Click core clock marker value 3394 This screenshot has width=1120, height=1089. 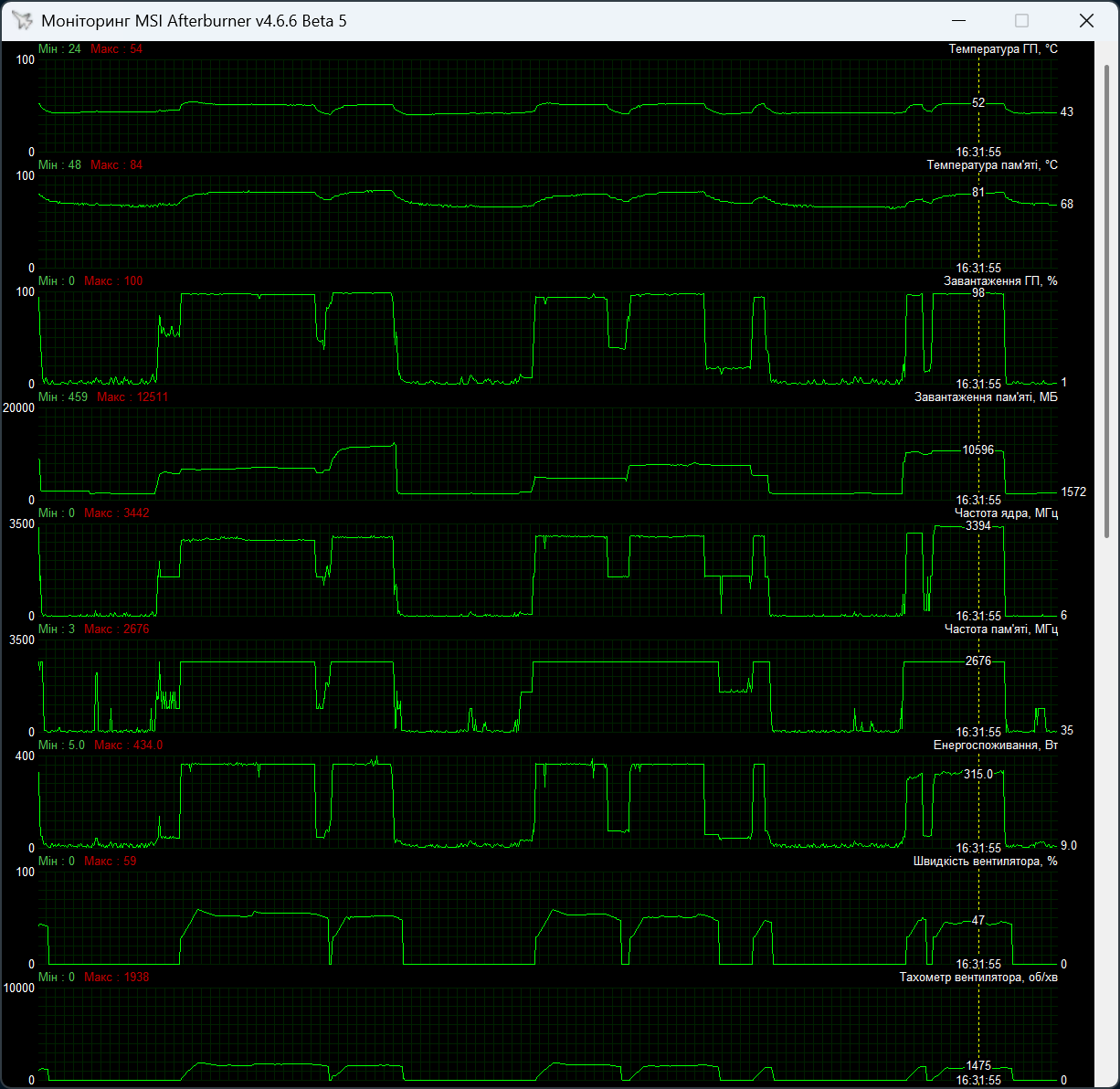tap(978, 525)
